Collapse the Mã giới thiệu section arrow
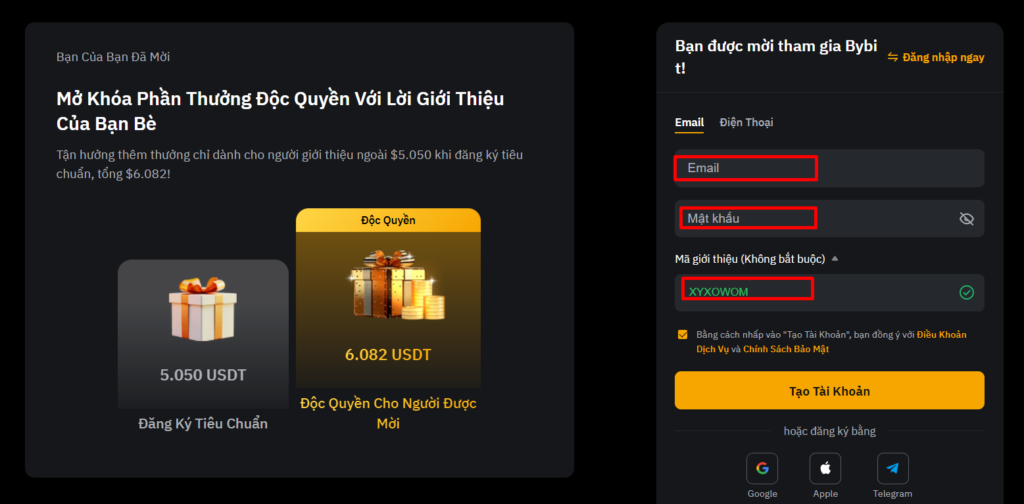The height and width of the screenshot is (504, 1024). (x=835, y=259)
